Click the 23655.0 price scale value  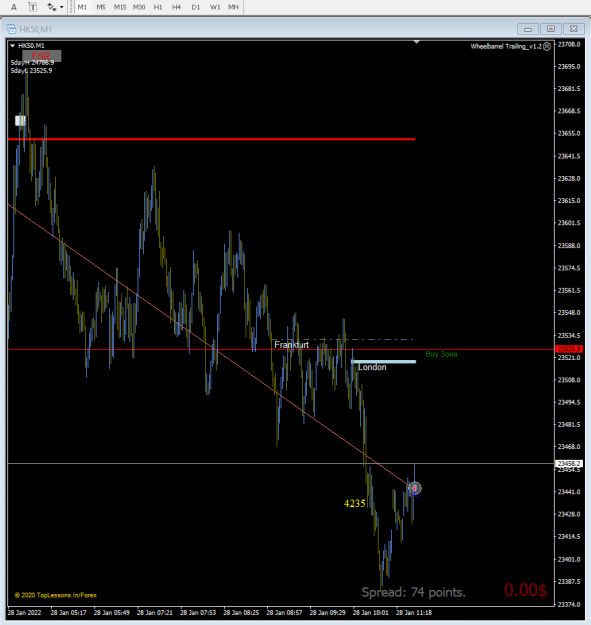(x=569, y=134)
